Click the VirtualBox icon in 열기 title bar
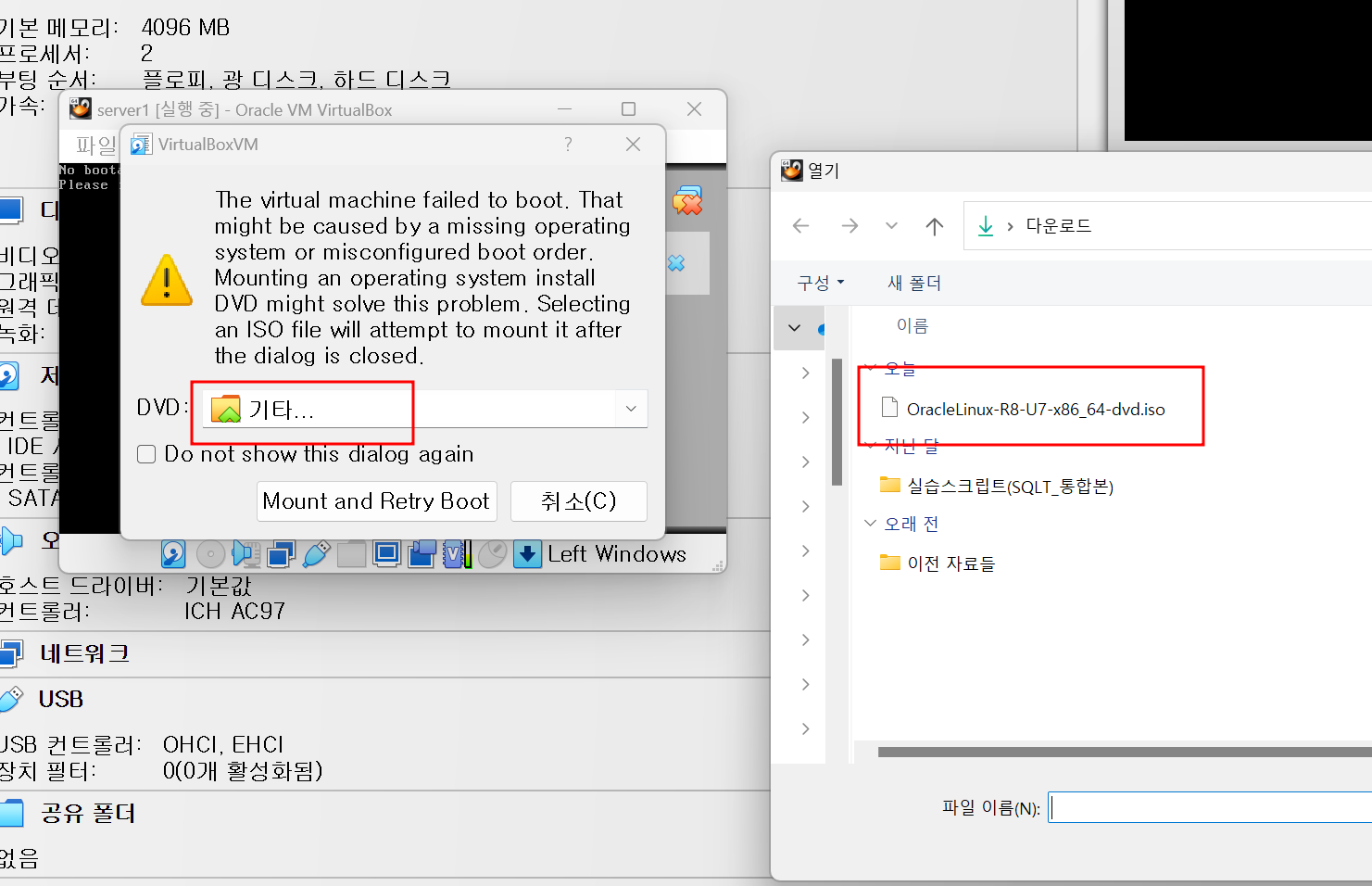Viewport: 1372px width, 886px height. (x=792, y=171)
